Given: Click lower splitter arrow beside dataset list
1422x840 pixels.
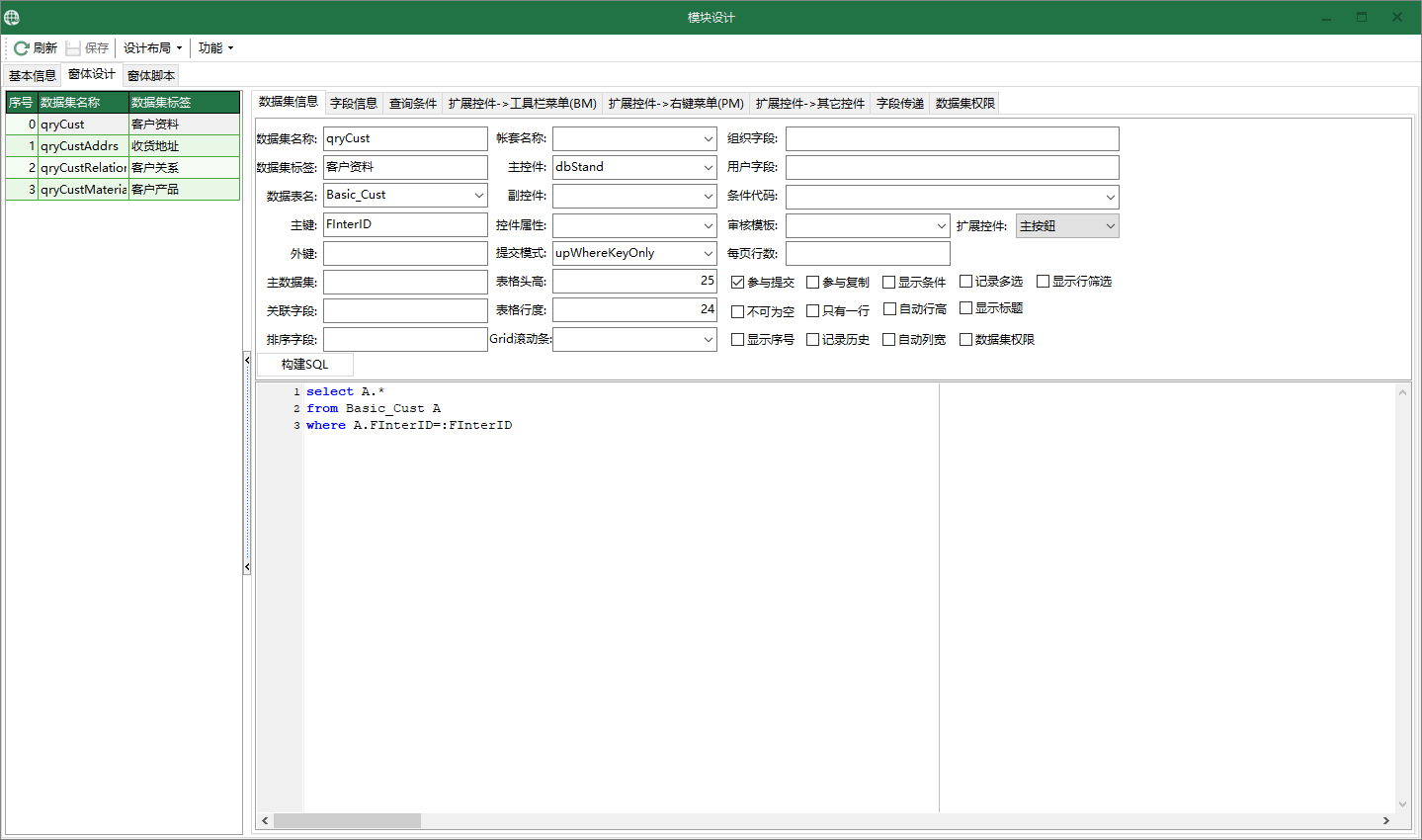Looking at the screenshot, I should (x=247, y=567).
